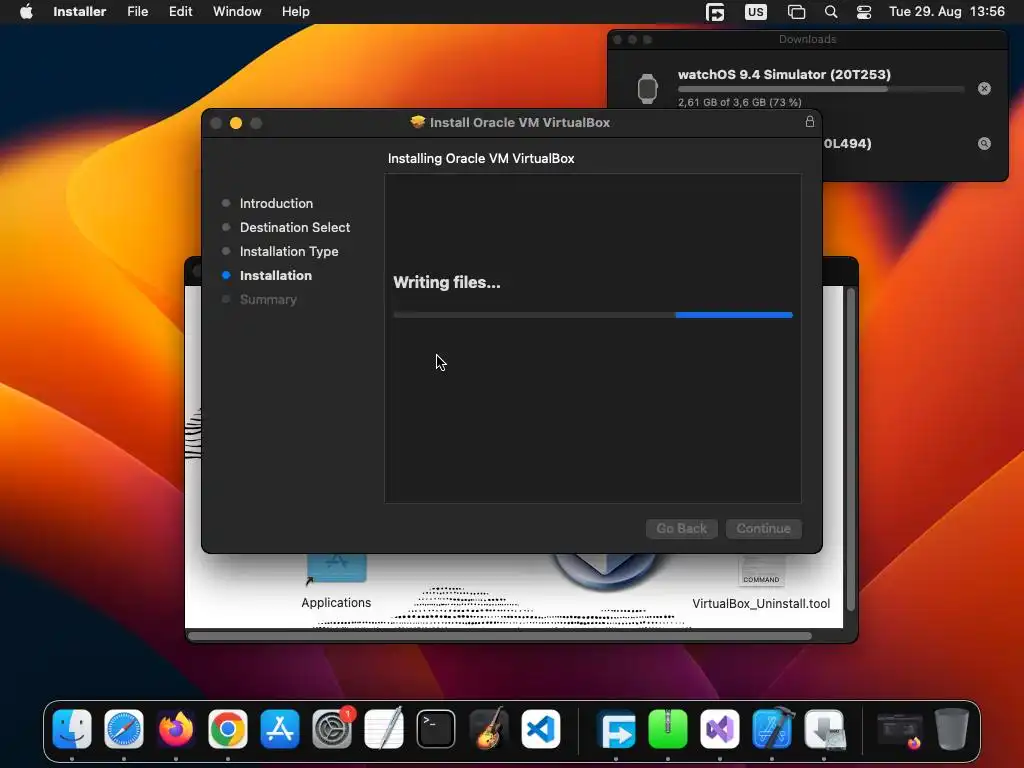The height and width of the screenshot is (768, 1024).
Task: Minimize the installer with the yellow button
Action: pyautogui.click(x=236, y=123)
